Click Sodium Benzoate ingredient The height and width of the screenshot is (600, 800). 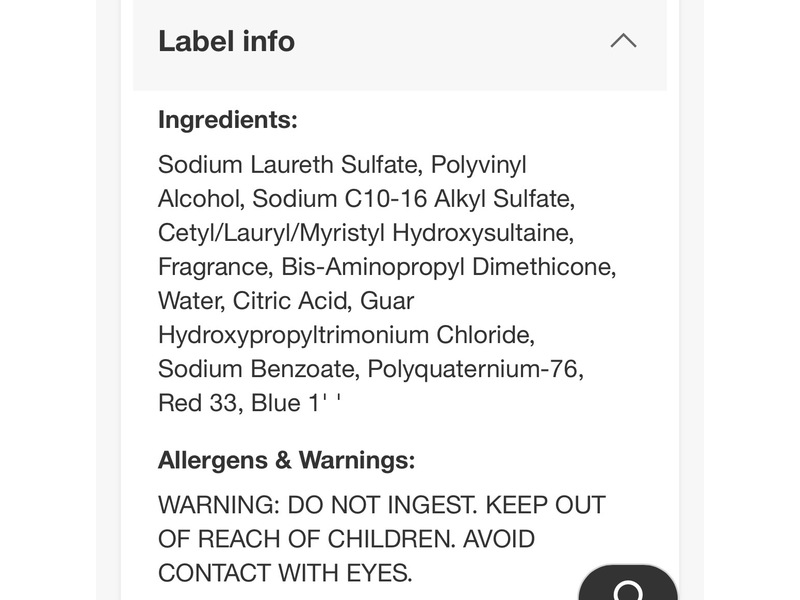click(x=255, y=369)
